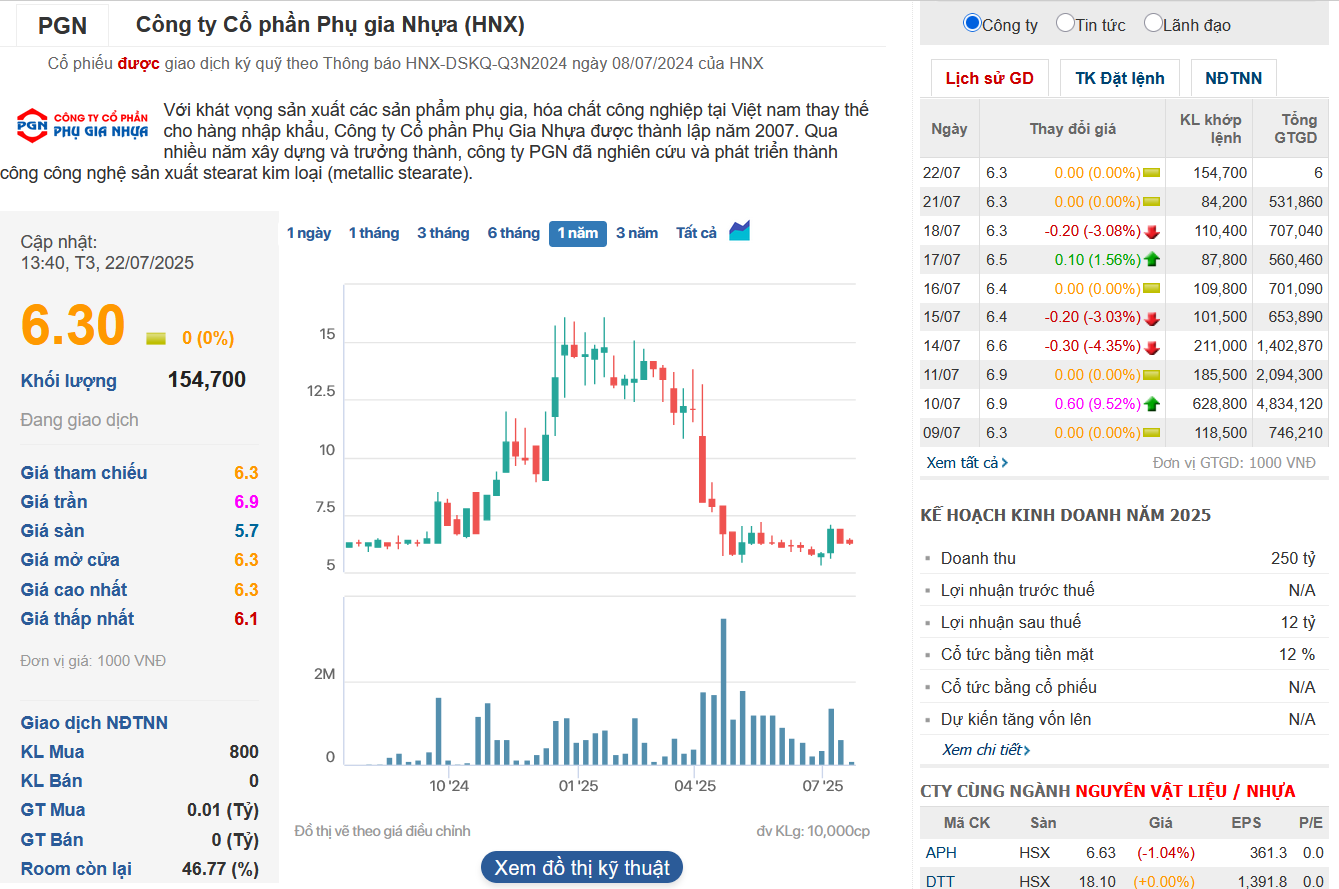Click the Thay đổi giá column header

tap(1073, 129)
